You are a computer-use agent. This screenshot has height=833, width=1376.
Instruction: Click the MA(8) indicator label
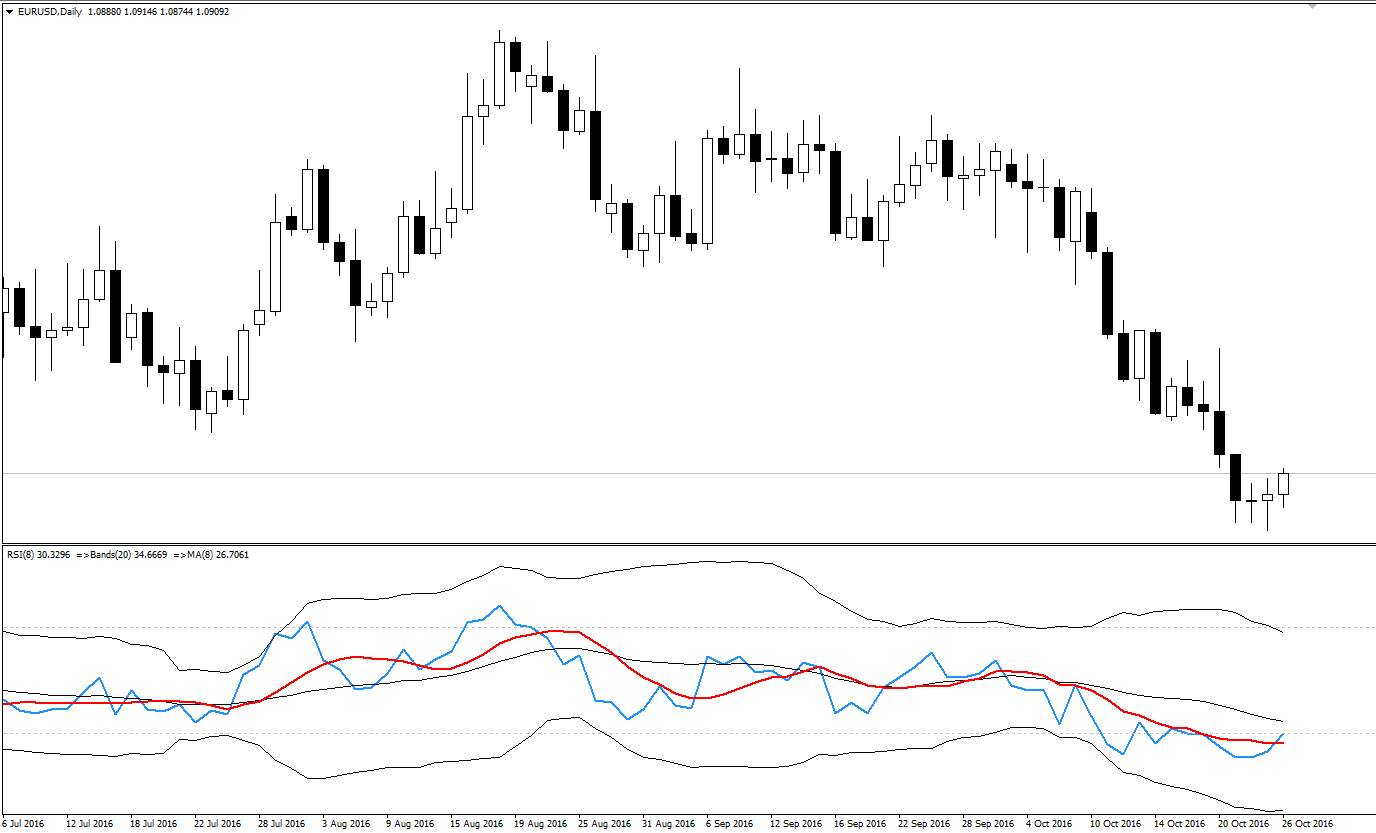pyautogui.click(x=210, y=553)
